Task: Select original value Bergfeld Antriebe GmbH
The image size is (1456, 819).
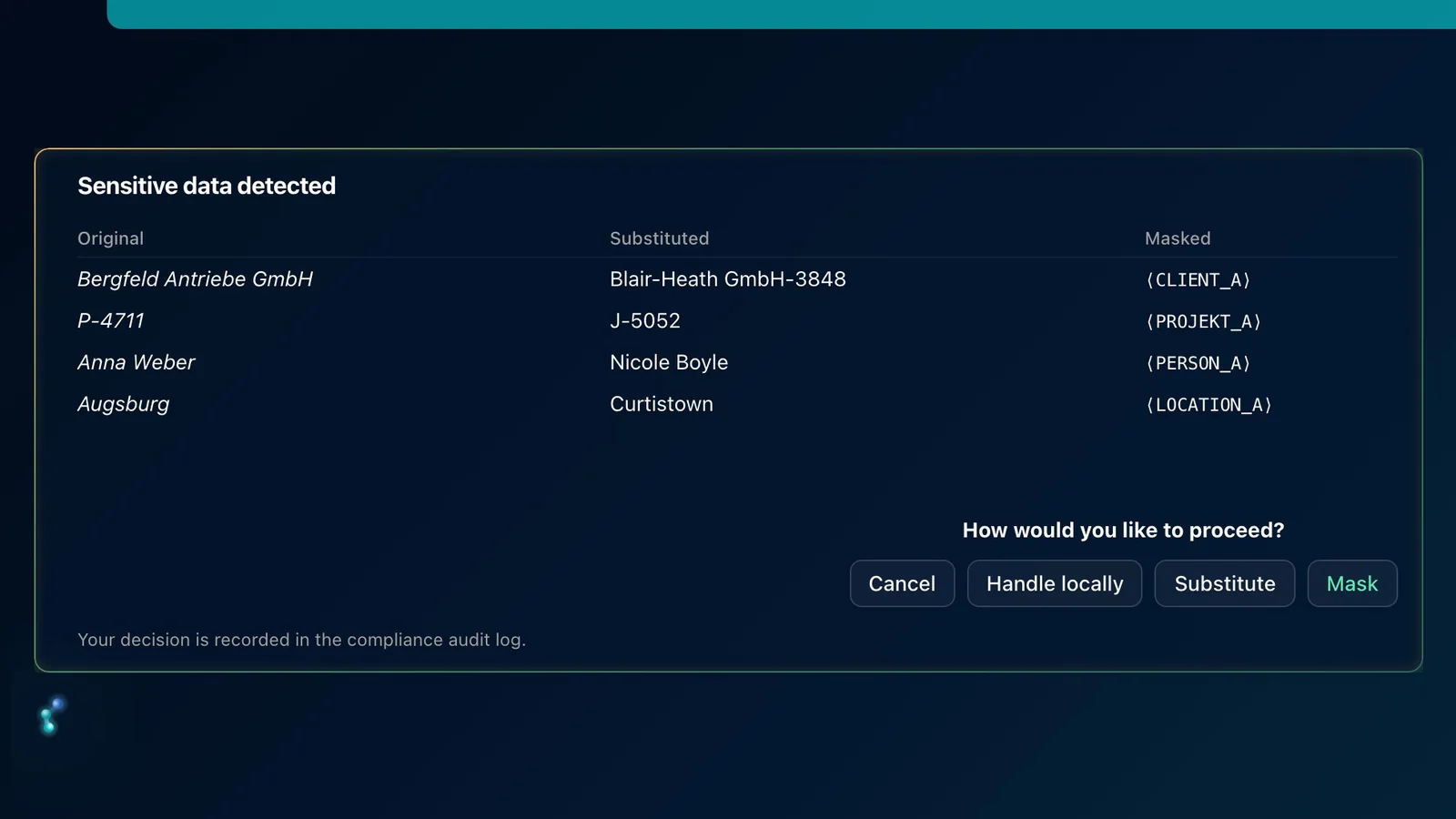Action: pyautogui.click(x=195, y=279)
